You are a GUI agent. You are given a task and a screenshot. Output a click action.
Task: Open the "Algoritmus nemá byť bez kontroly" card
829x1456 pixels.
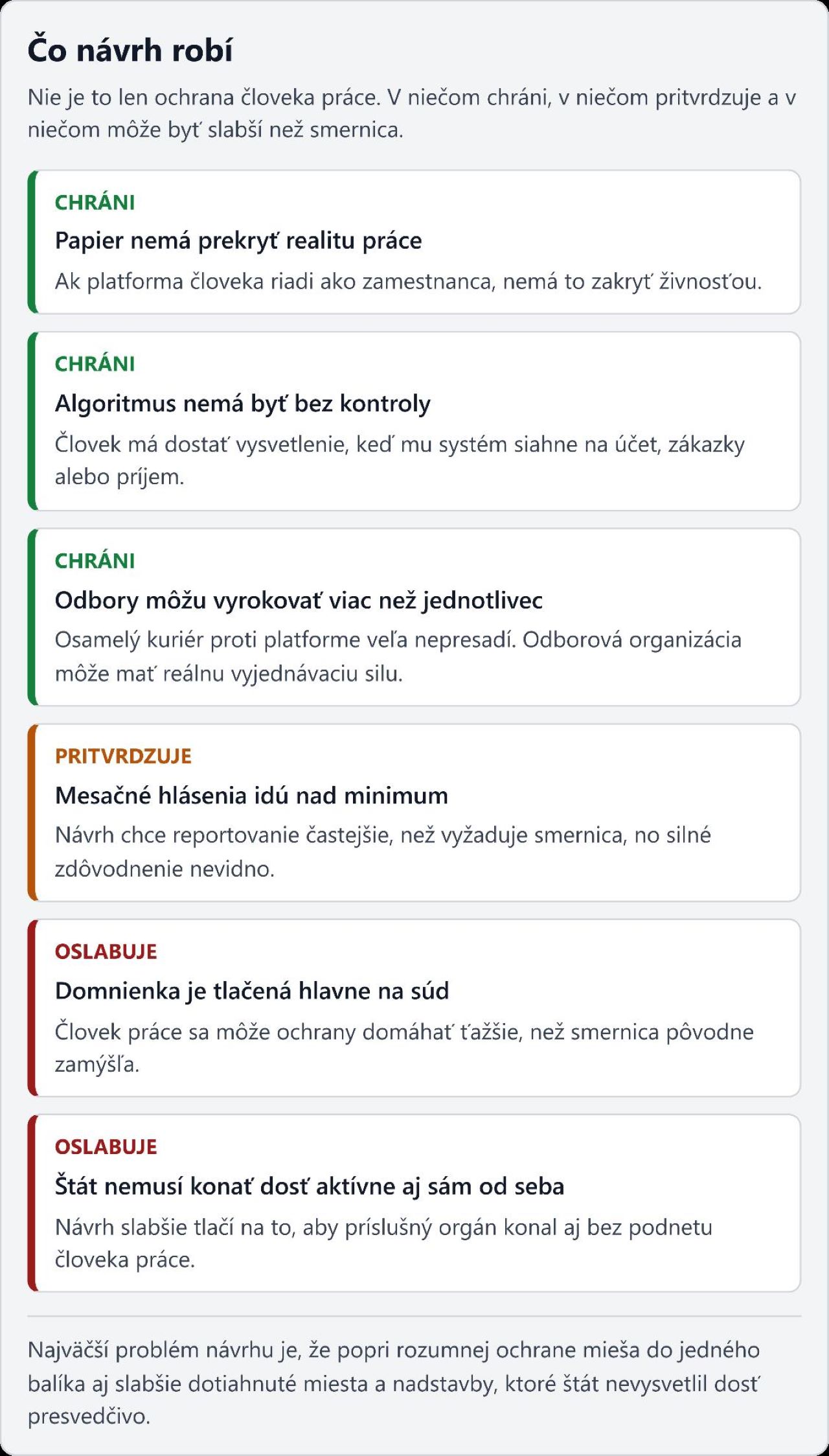[243, 403]
